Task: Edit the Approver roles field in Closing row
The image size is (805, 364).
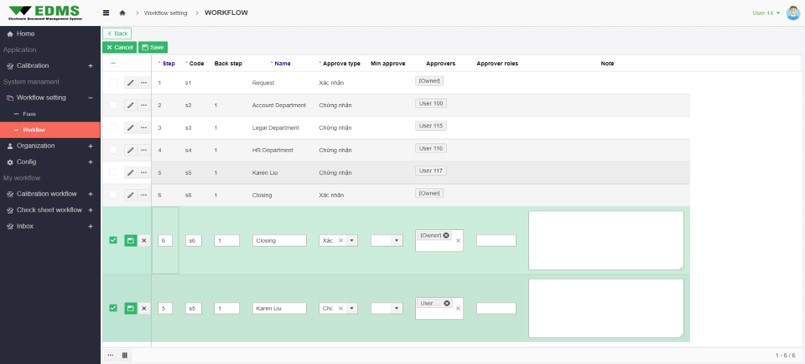Action: coord(496,240)
